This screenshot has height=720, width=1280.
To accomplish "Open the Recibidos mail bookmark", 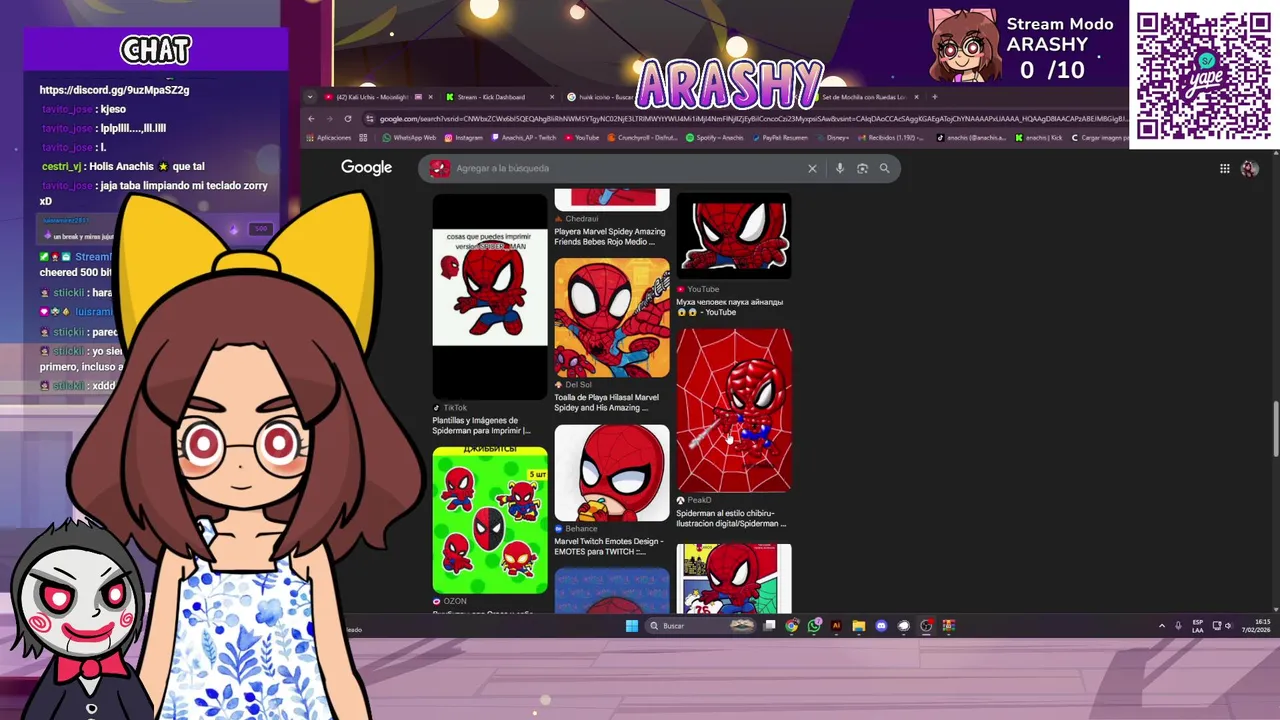I will coord(893,138).
